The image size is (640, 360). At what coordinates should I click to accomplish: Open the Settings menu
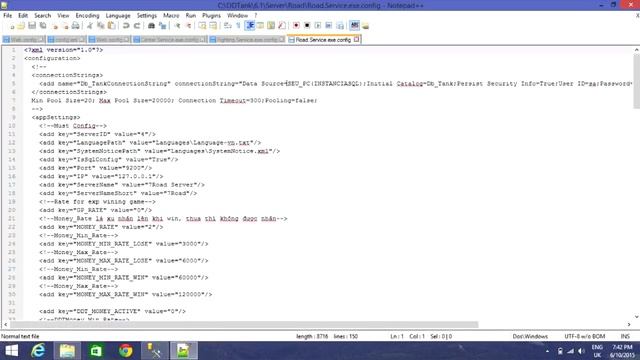tap(147, 16)
